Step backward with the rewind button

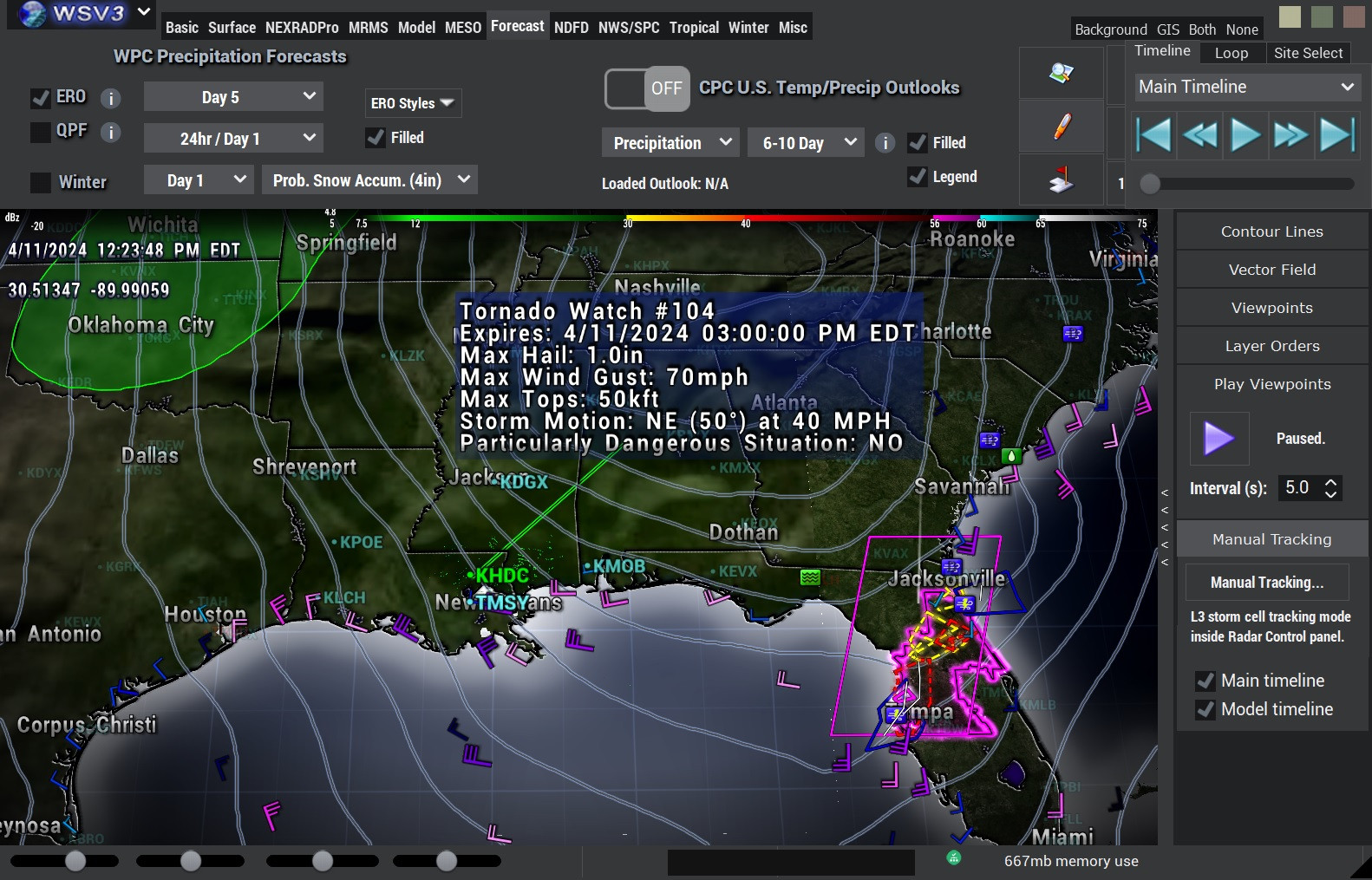tap(1199, 135)
